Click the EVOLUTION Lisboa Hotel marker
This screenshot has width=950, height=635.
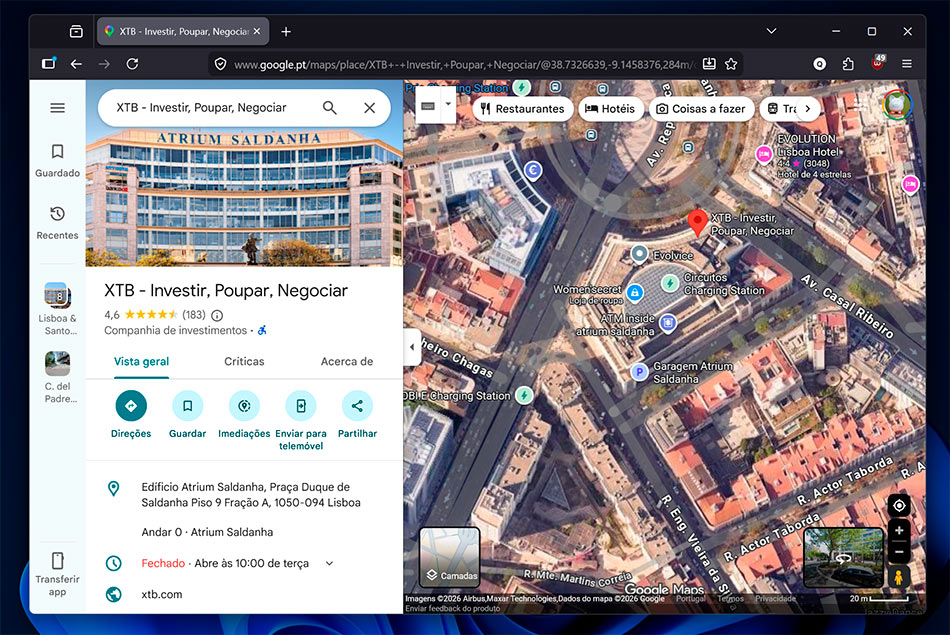(x=763, y=154)
